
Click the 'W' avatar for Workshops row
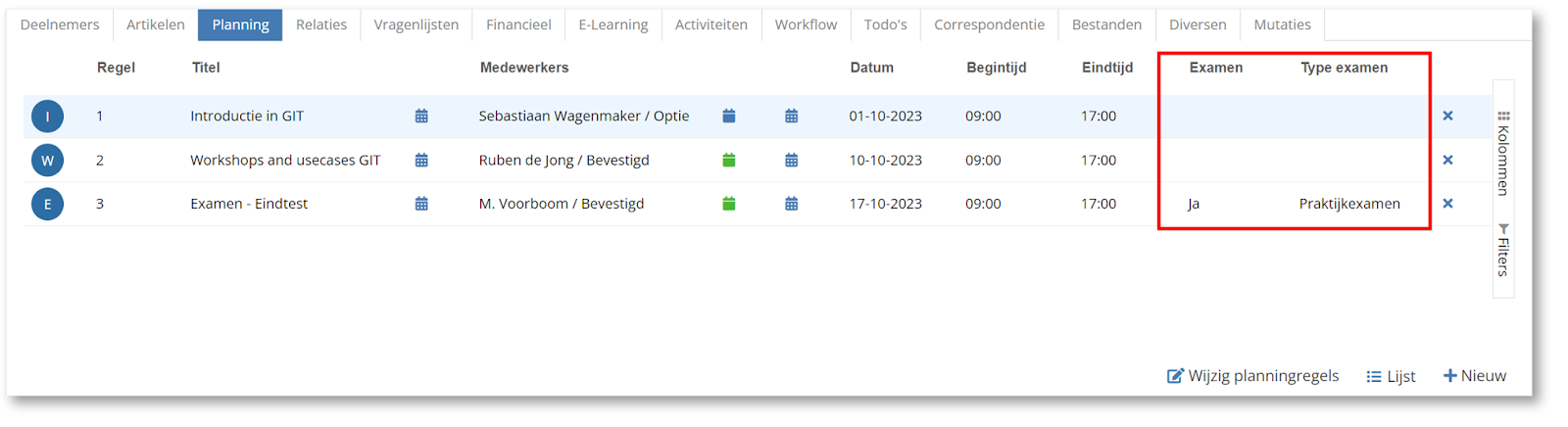[47, 161]
